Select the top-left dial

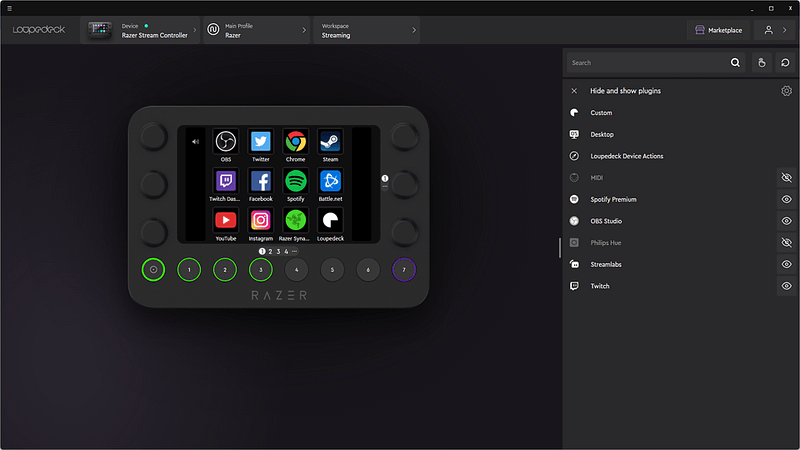(x=154, y=136)
